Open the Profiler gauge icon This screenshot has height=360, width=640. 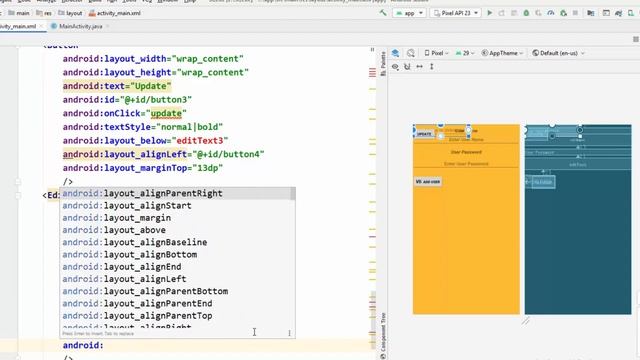tap(551, 13)
